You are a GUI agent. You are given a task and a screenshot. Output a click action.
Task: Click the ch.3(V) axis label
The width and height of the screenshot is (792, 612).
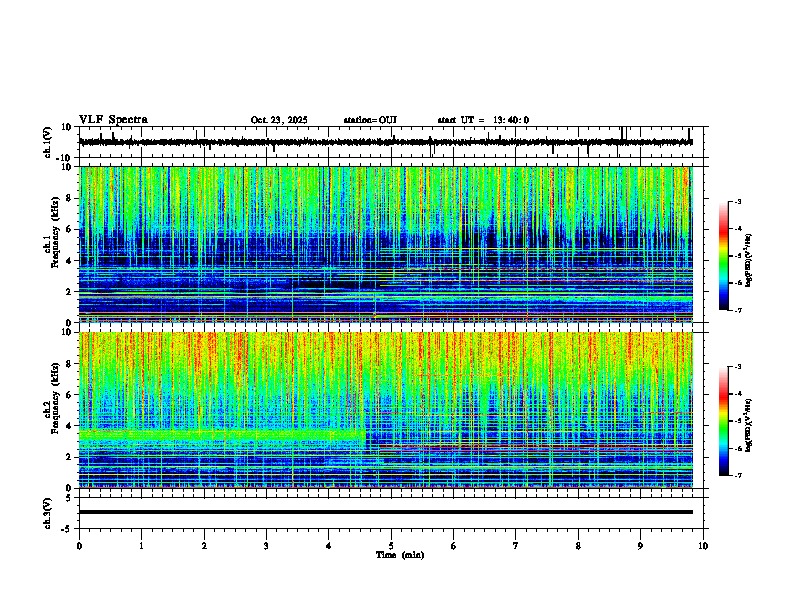(48, 513)
